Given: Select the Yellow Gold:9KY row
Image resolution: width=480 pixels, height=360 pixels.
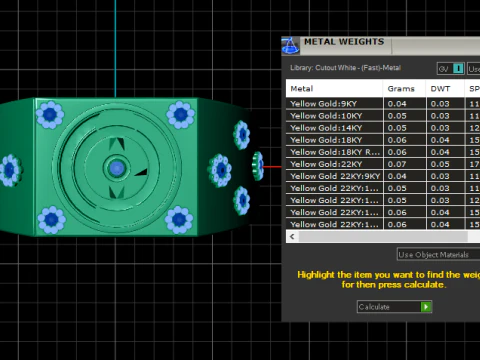Looking at the screenshot, I should pos(383,104).
